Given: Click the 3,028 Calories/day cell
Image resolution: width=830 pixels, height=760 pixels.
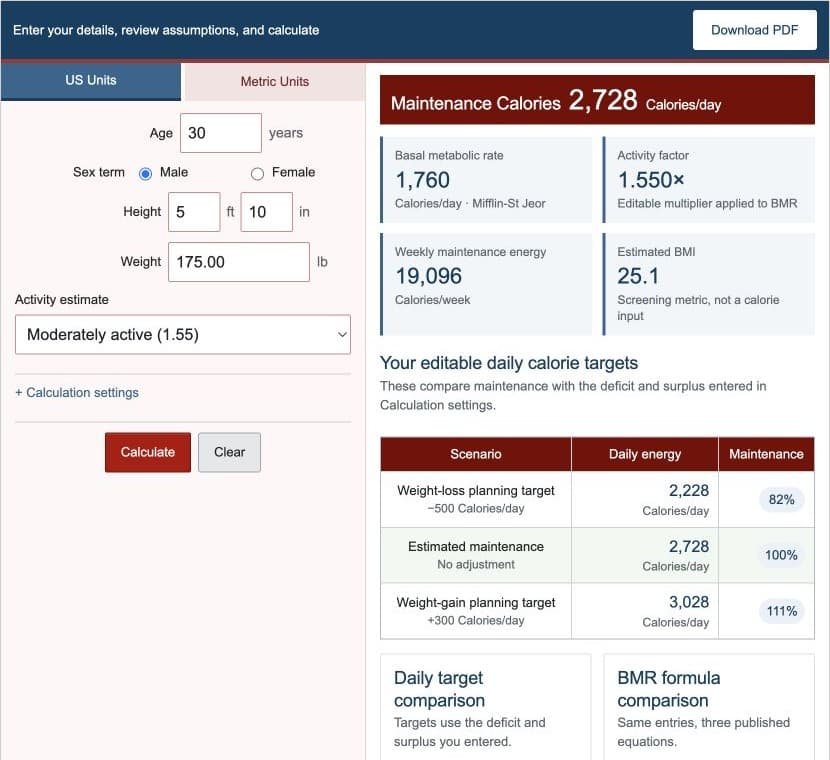Looking at the screenshot, I should [x=645, y=611].
